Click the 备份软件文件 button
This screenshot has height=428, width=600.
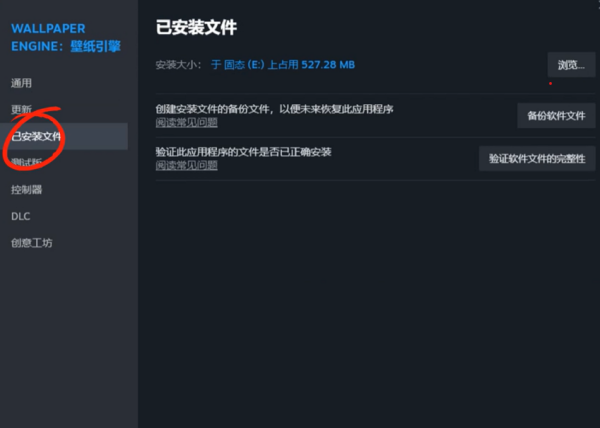pyautogui.click(x=556, y=116)
